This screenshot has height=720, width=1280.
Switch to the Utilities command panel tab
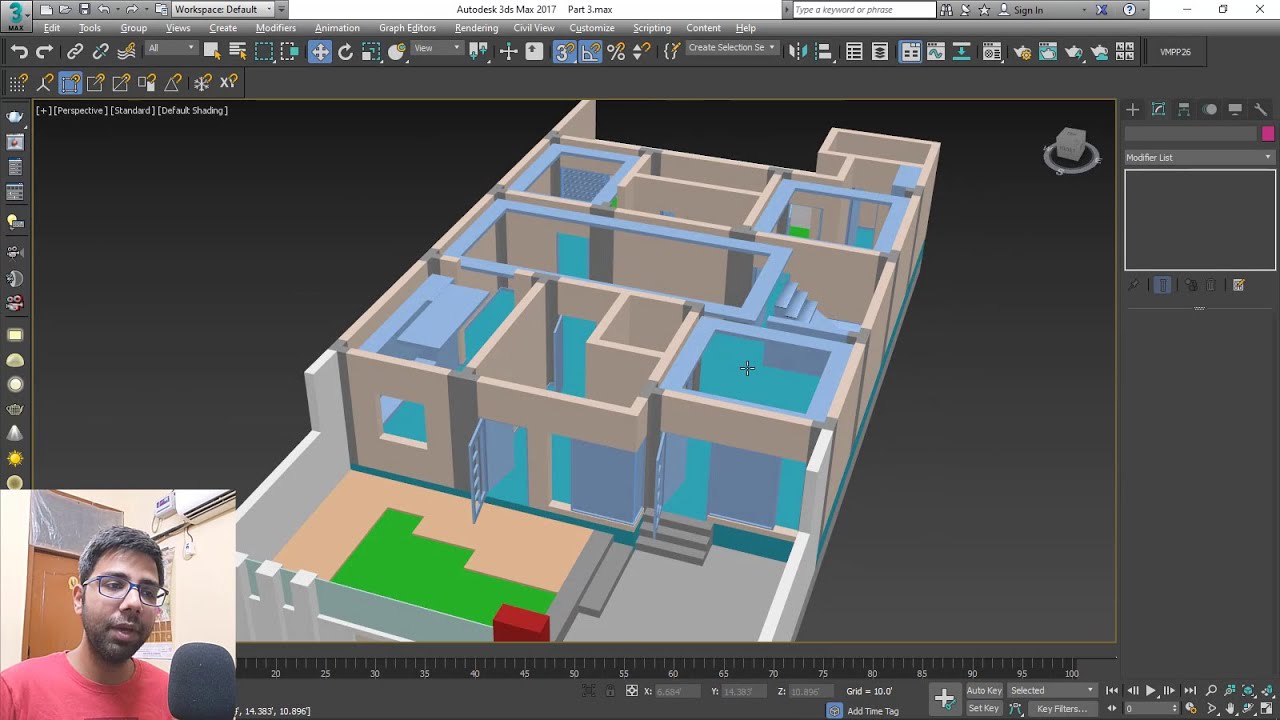[1261, 109]
